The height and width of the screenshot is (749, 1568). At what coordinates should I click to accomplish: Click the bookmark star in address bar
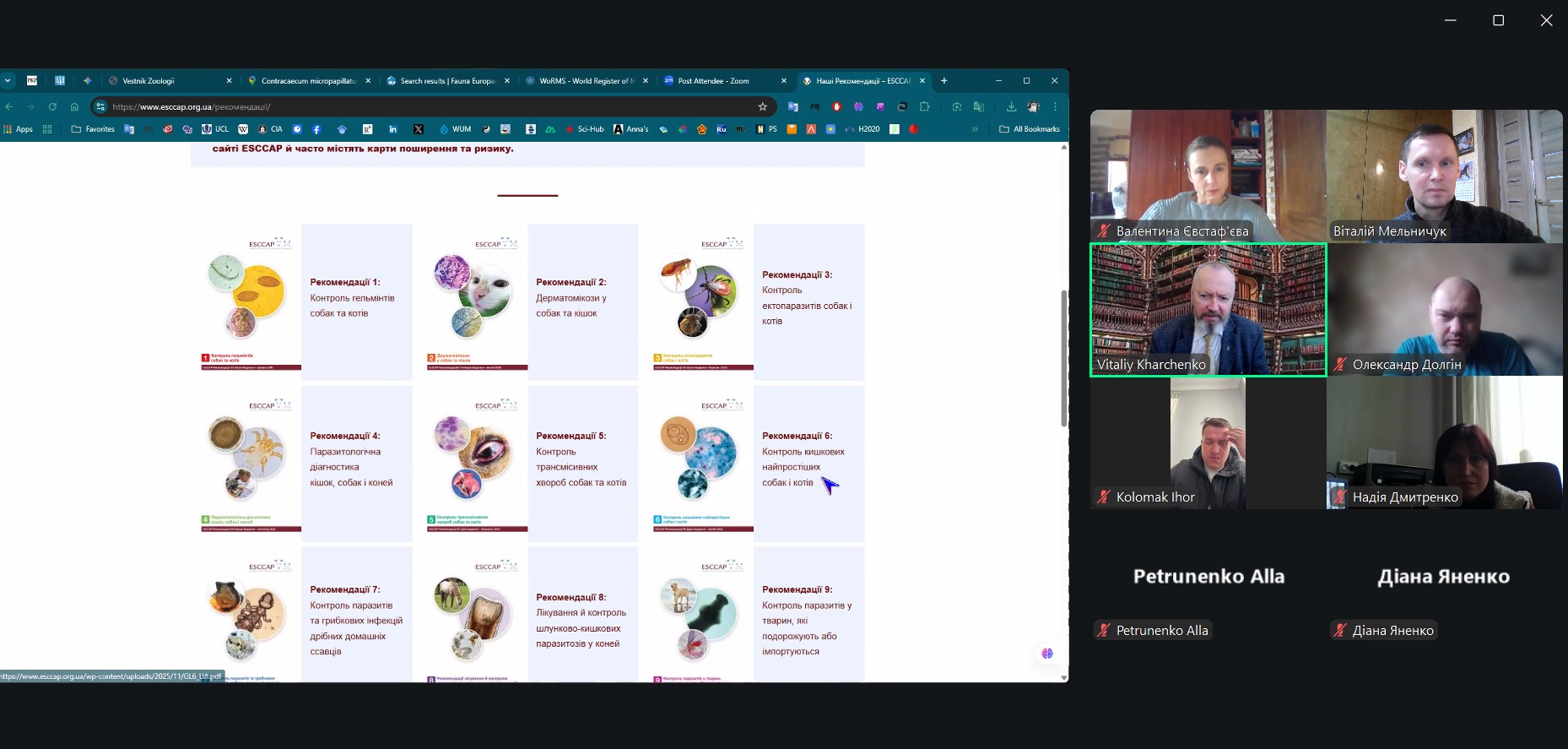762,106
